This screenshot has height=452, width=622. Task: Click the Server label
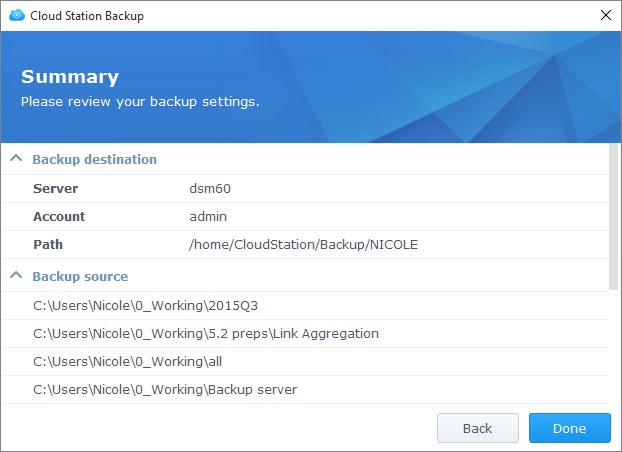point(56,188)
